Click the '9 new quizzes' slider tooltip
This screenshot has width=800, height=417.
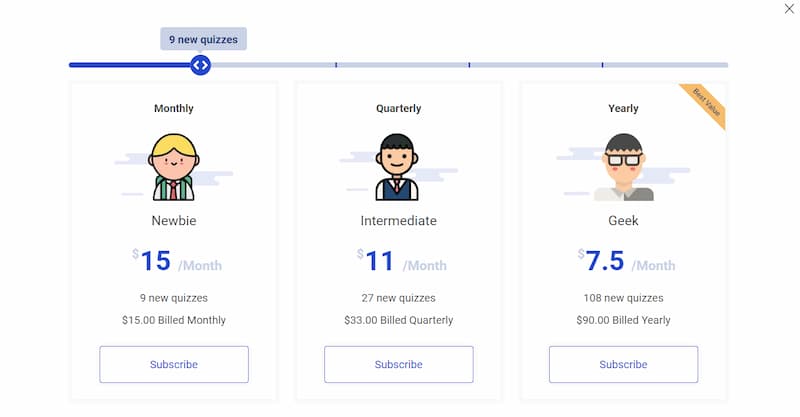pos(204,39)
